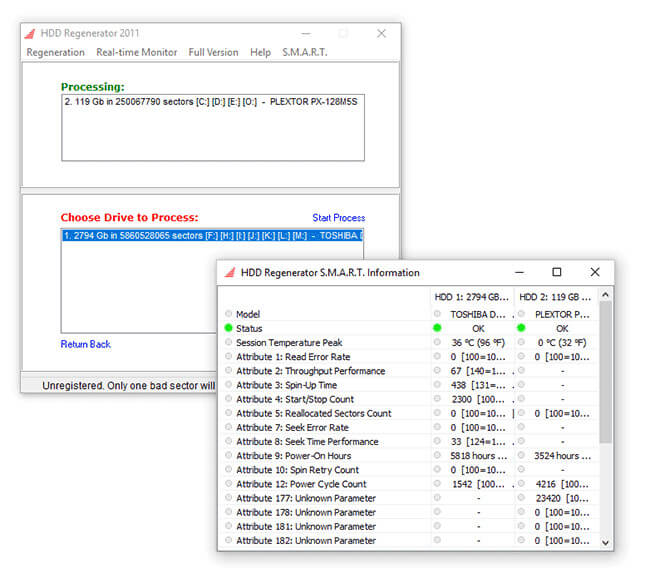Screen dimensions: 650x588
Task: Click the scroll up arrow in S.M.A.R.T. list
Action: click(x=605, y=295)
